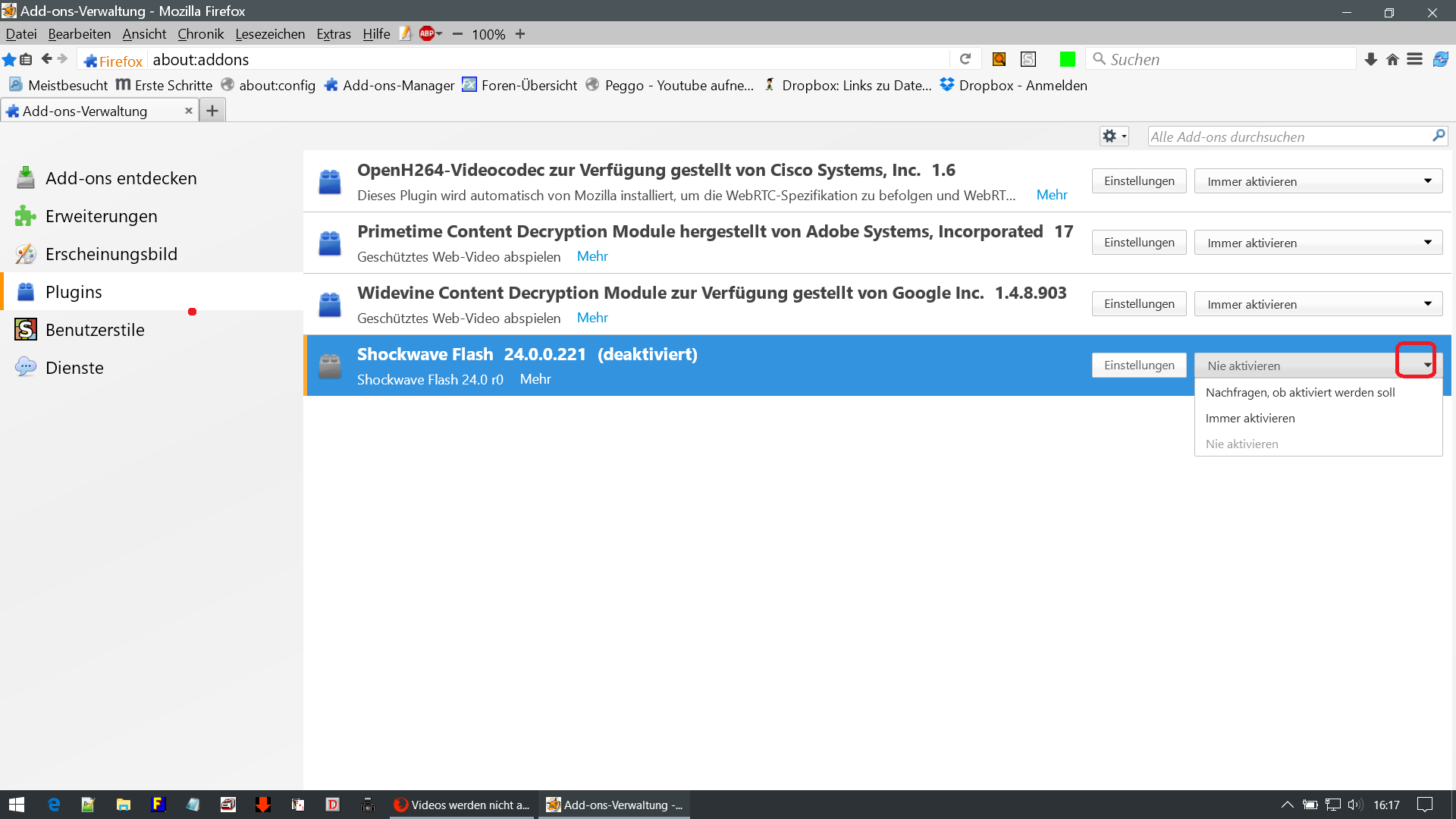Select 'Nachfragen, ob aktiviert werden soll' option
1456x819 pixels.
[x=1300, y=393]
